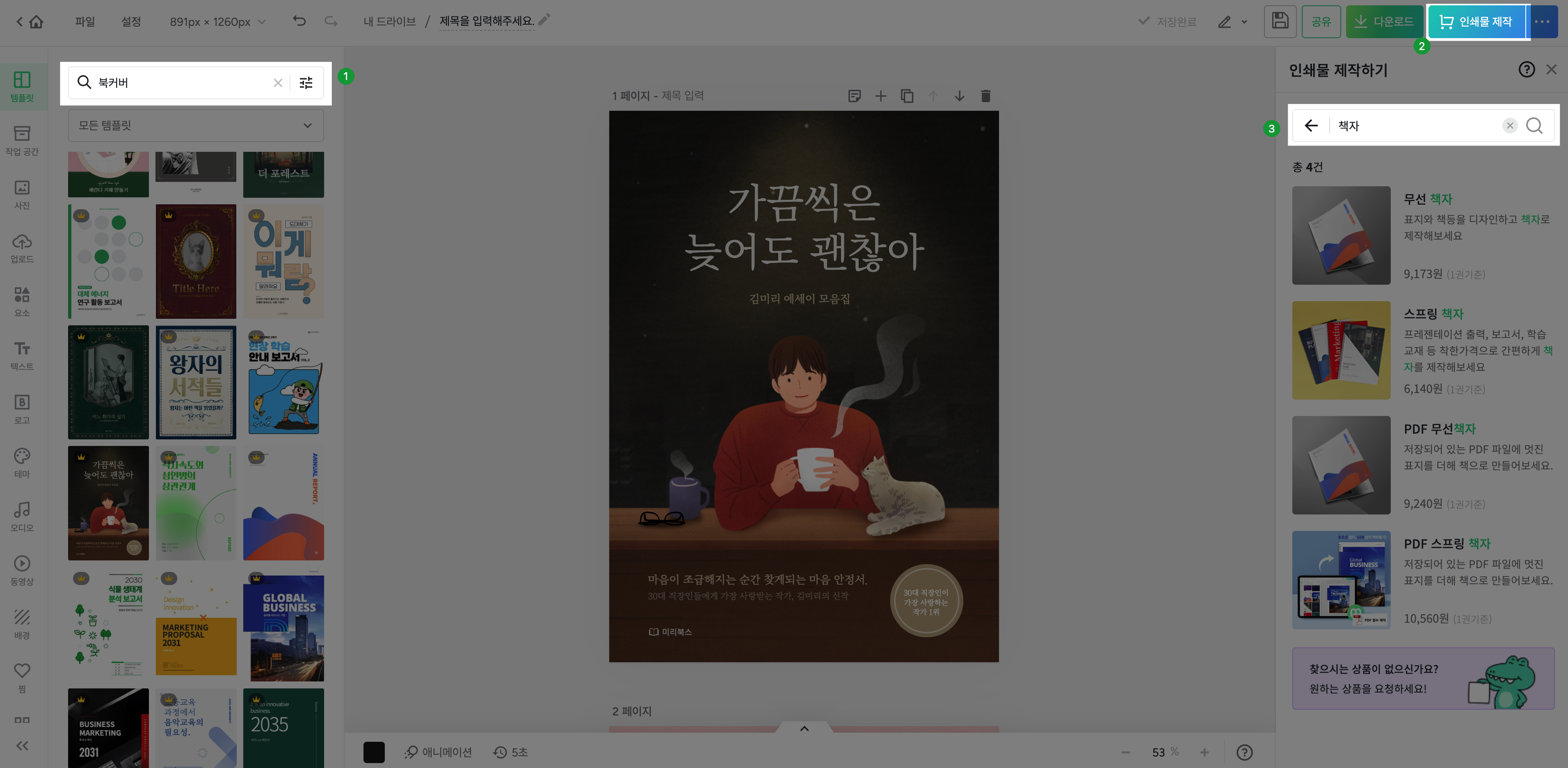Viewport: 1568px width, 768px height.
Task: Redo the last action
Action: point(331,21)
